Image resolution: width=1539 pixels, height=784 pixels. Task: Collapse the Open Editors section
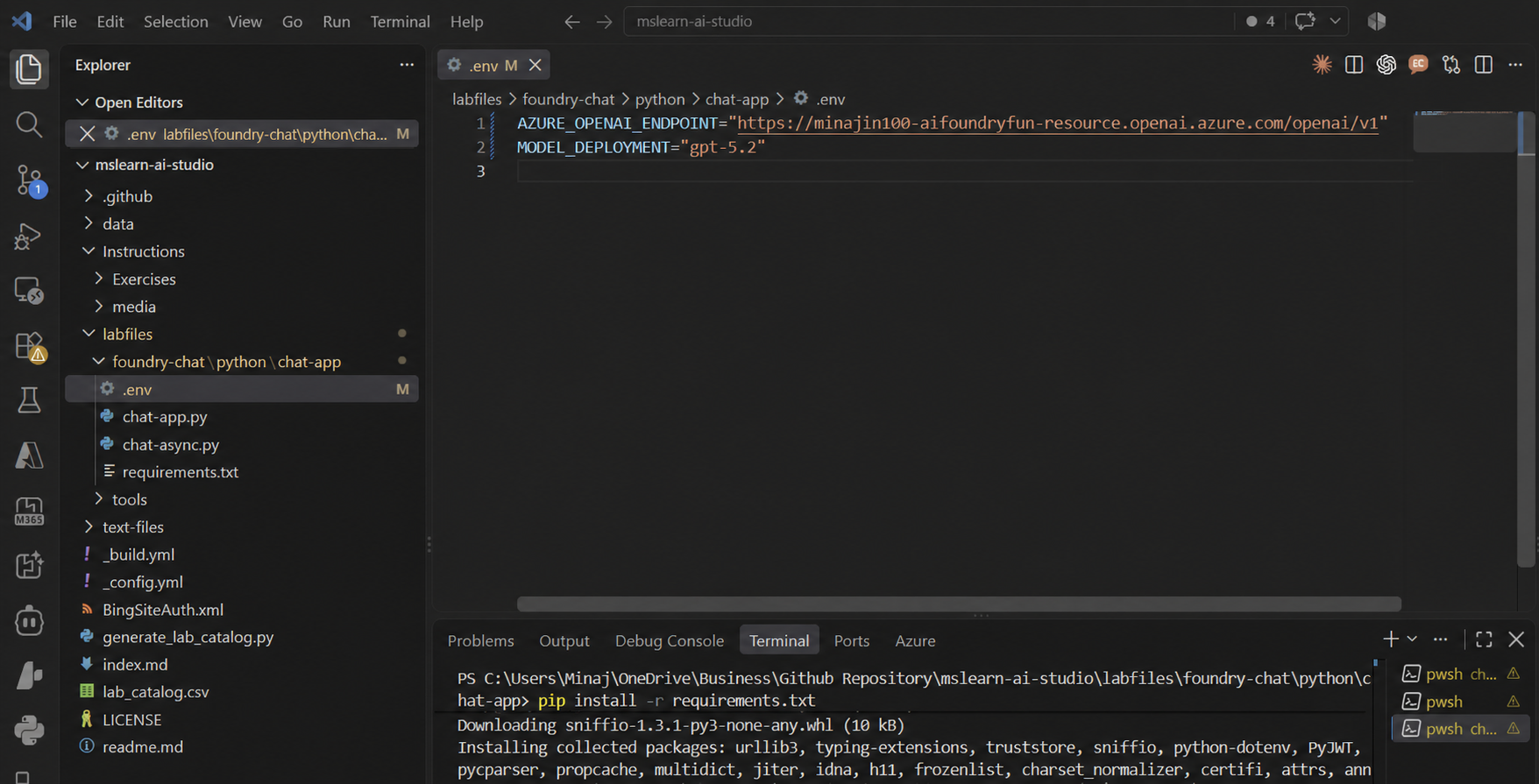point(82,102)
